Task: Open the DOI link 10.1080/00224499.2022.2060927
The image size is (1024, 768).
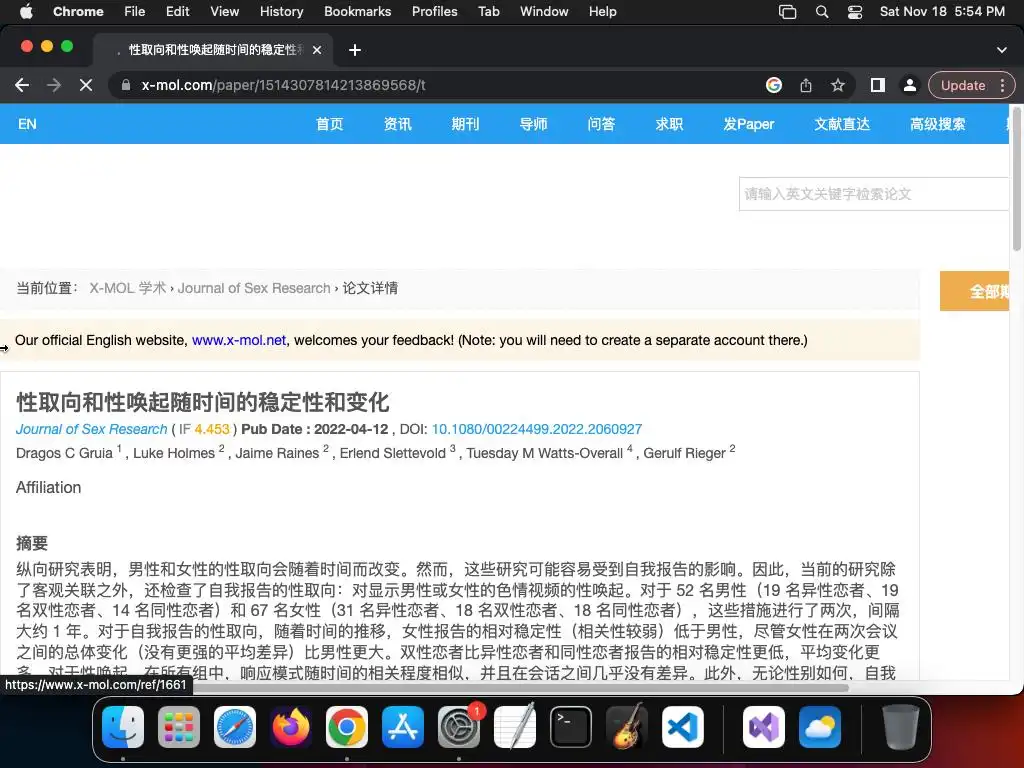Action: [537, 429]
